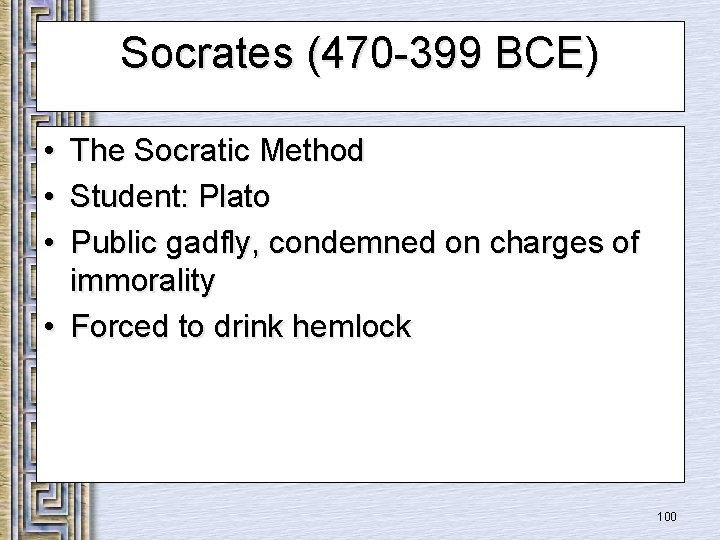Click the slide number 100
720x540 pixels.
(667, 517)
